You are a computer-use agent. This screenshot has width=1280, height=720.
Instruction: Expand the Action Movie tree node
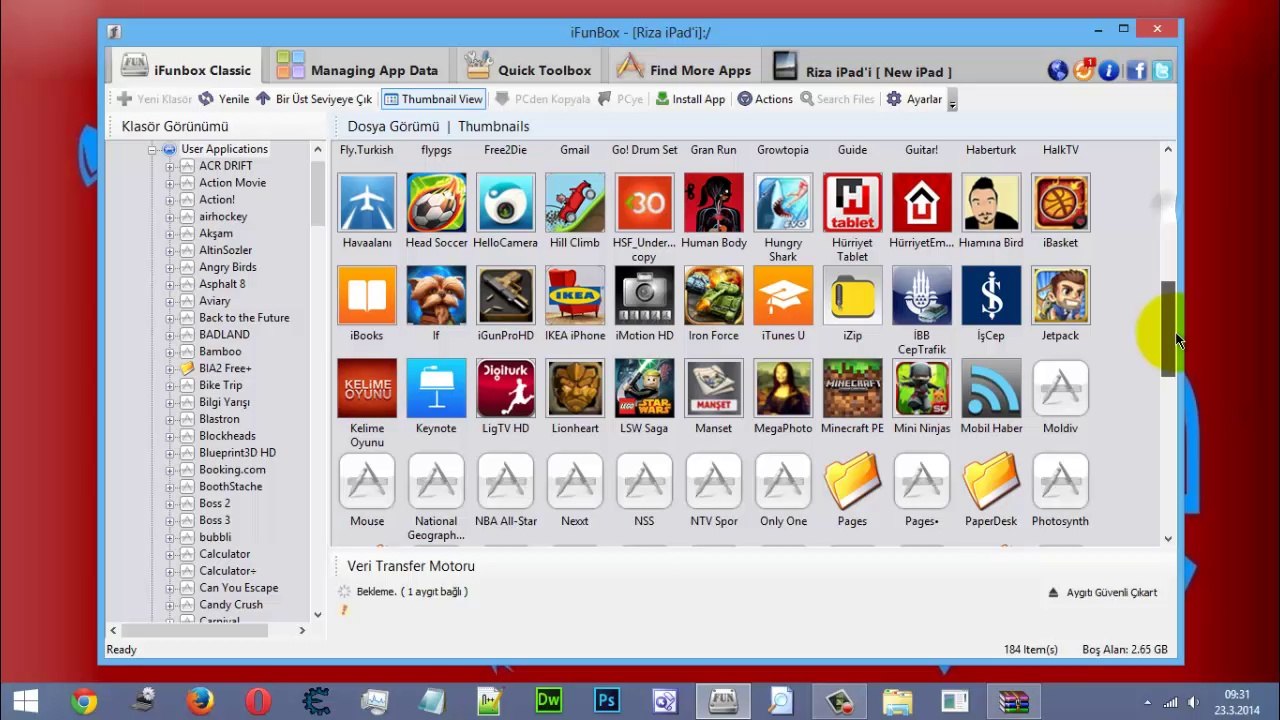169,183
